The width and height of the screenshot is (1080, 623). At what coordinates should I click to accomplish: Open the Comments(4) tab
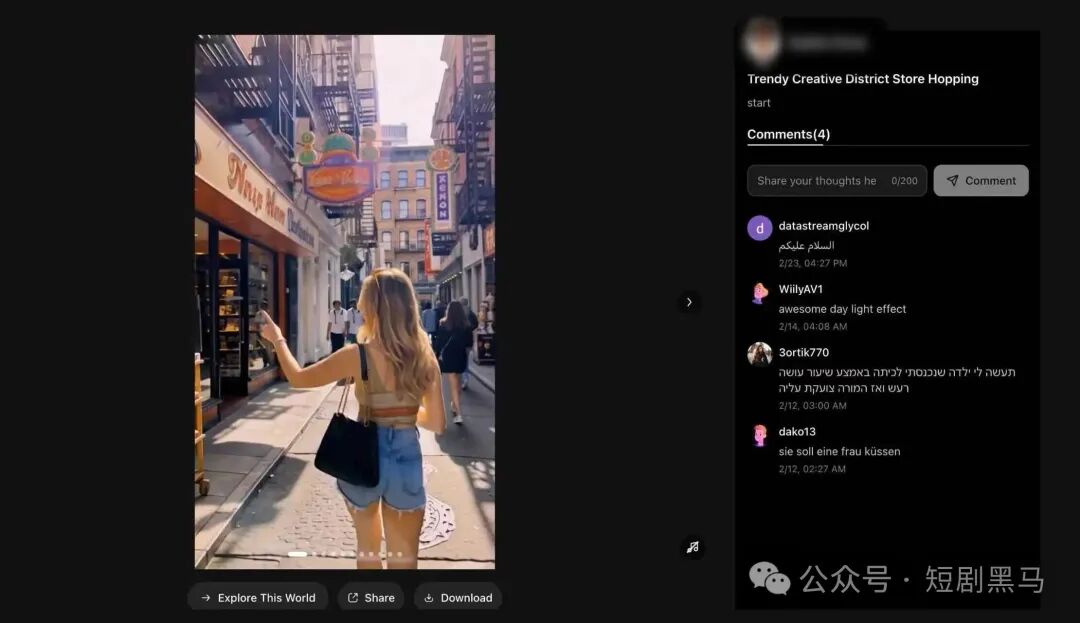click(788, 135)
